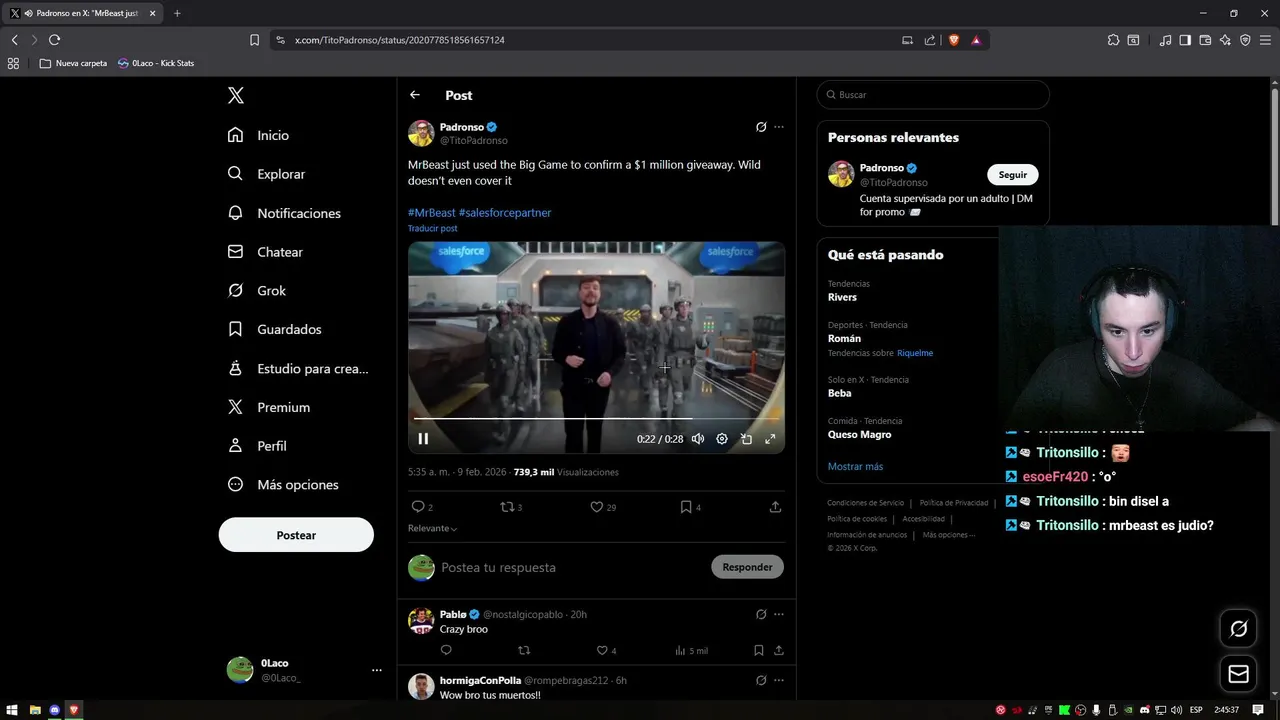Click Grok icon on Padronso's post
The image size is (1280, 720).
click(761, 127)
